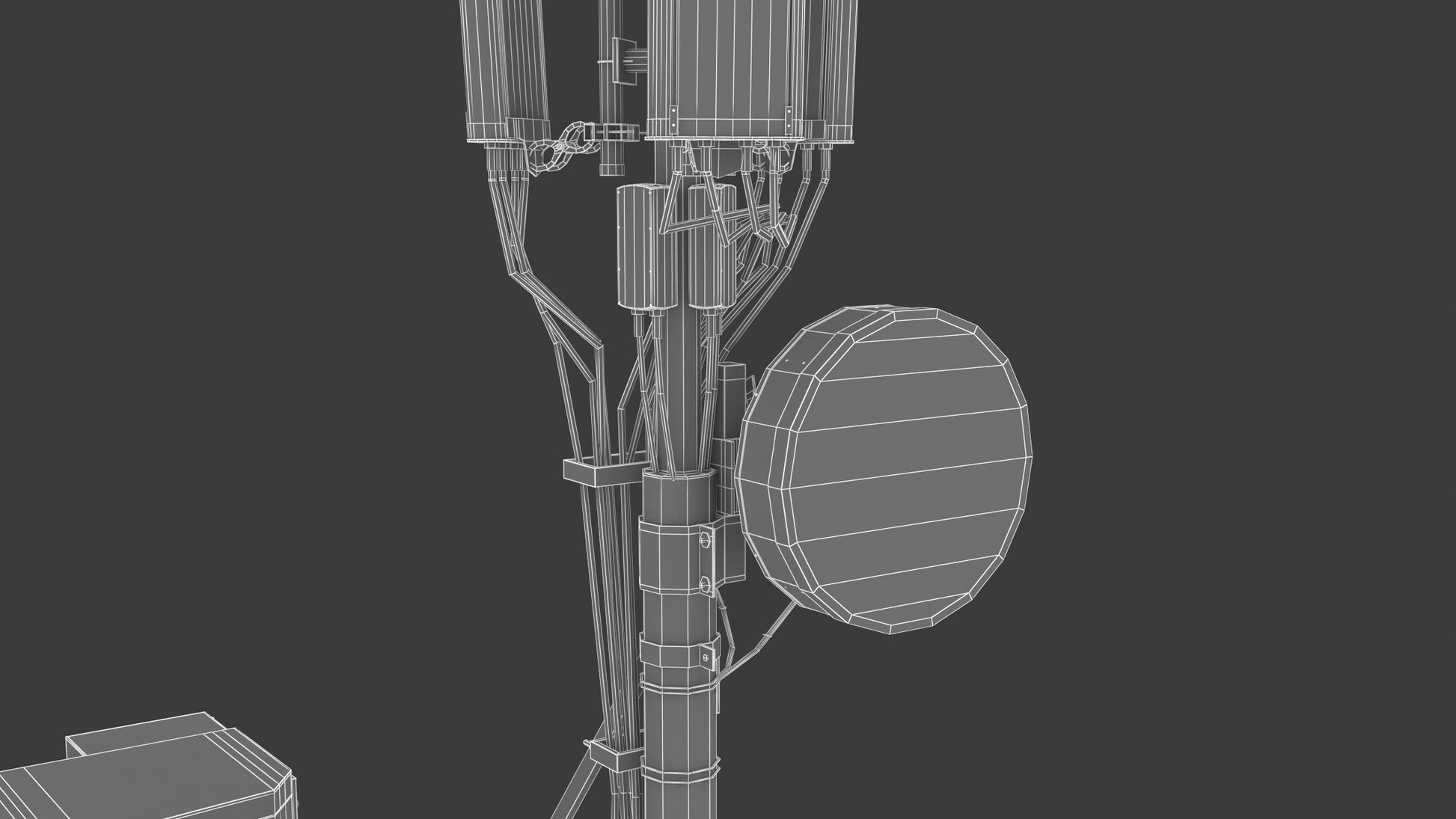Viewport: 1456px width, 819px height.
Task: Click the lower cable clamp near pole base
Action: (605, 755)
